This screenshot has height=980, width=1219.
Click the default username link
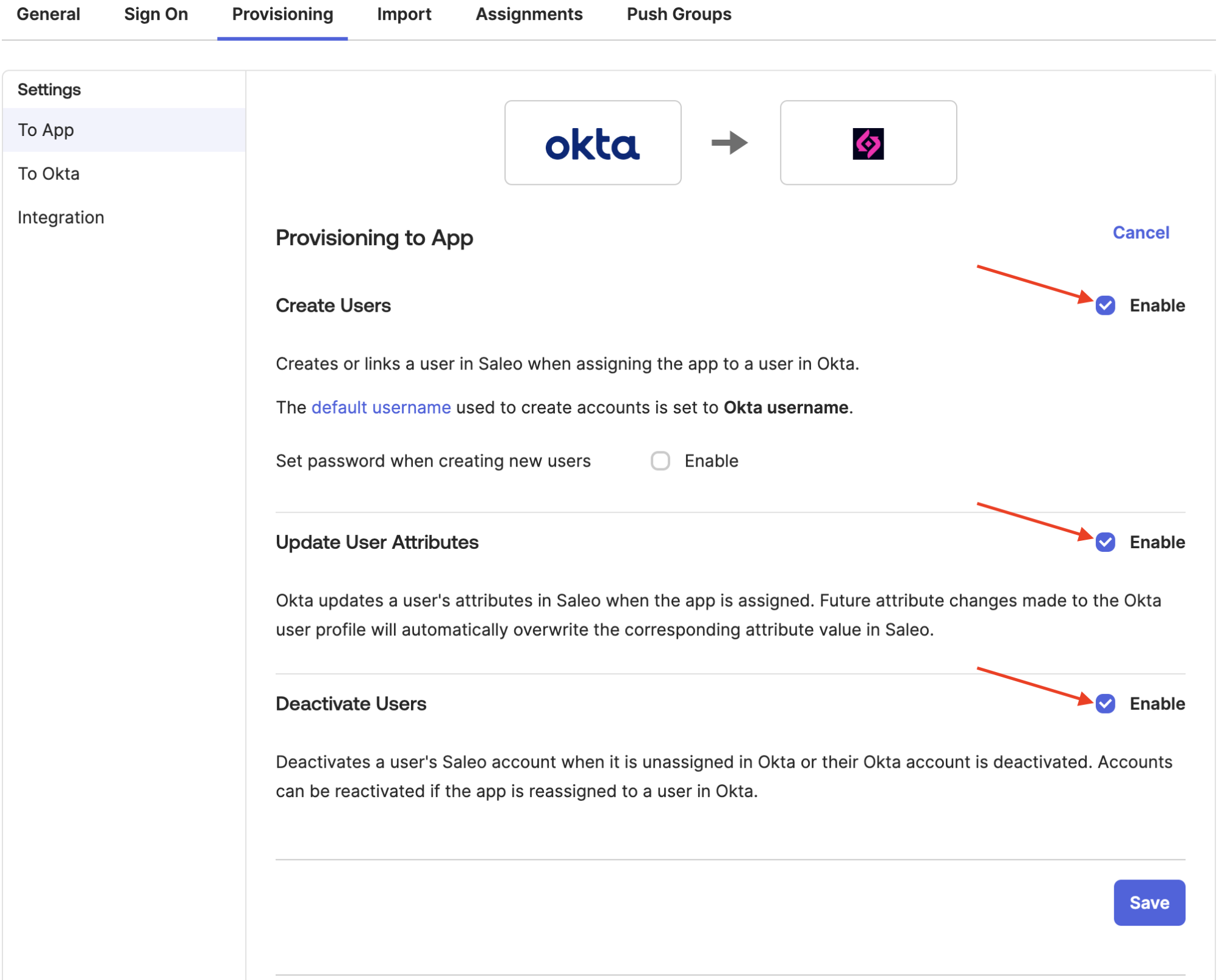(x=381, y=407)
